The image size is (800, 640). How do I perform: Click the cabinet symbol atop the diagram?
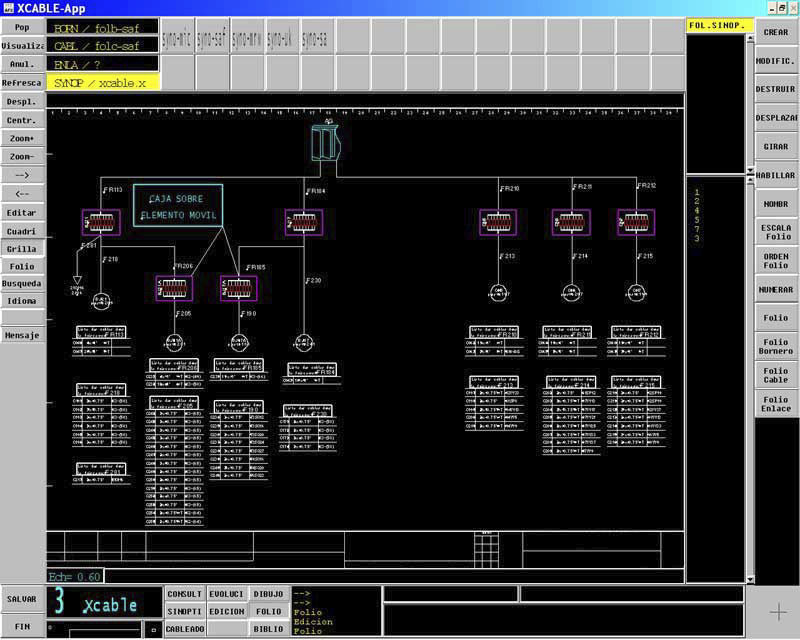coord(325,143)
